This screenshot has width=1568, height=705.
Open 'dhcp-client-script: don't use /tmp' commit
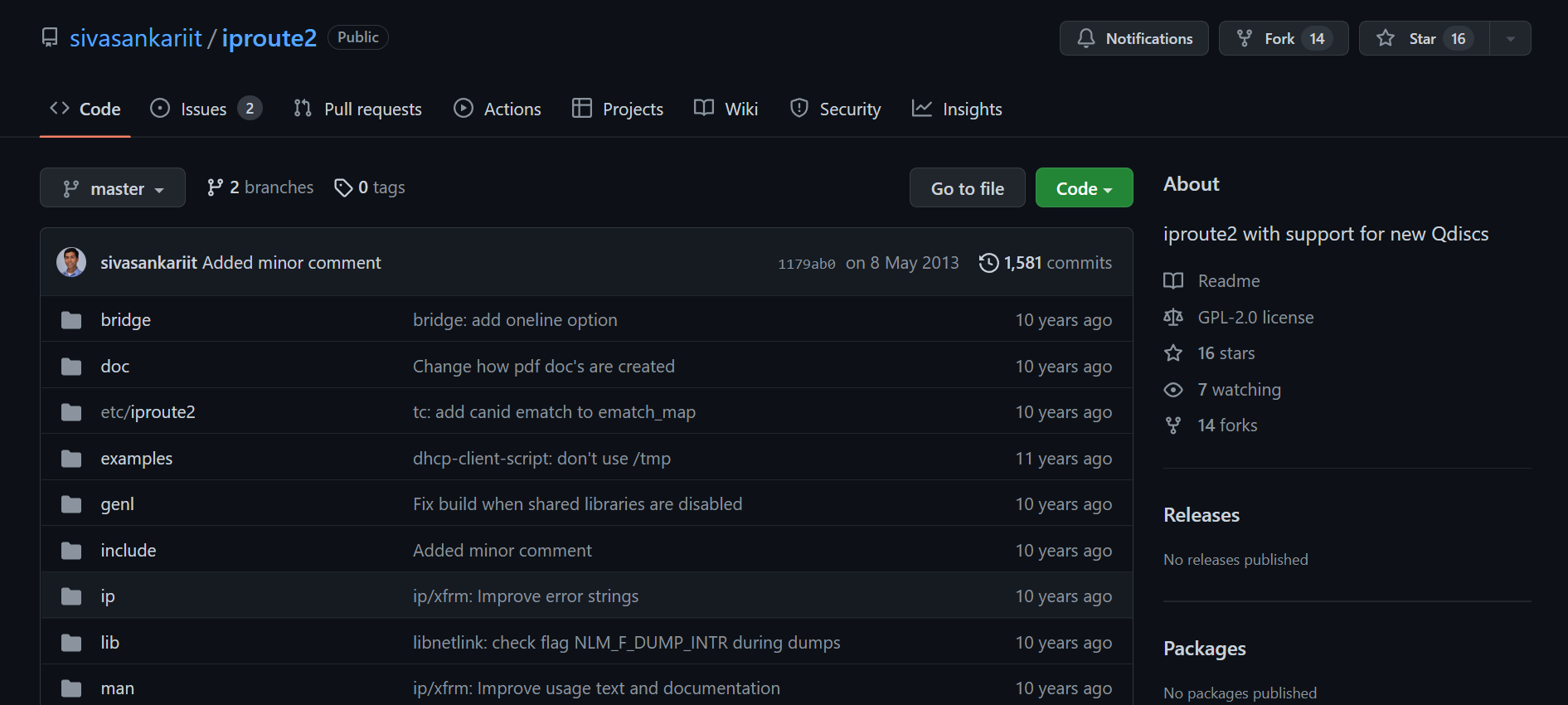tap(541, 459)
